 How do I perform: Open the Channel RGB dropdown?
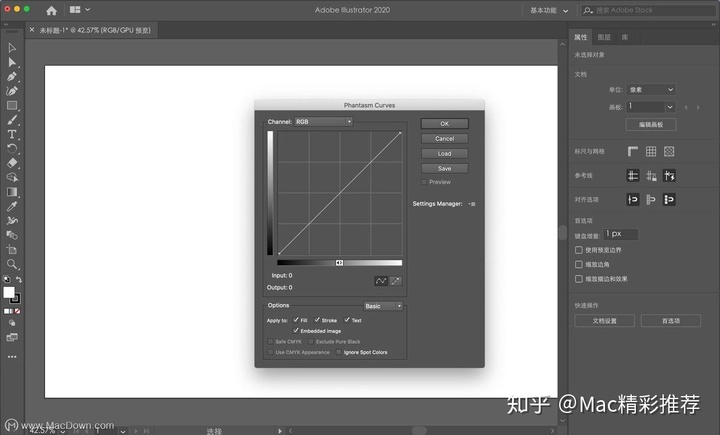pyautogui.click(x=324, y=122)
